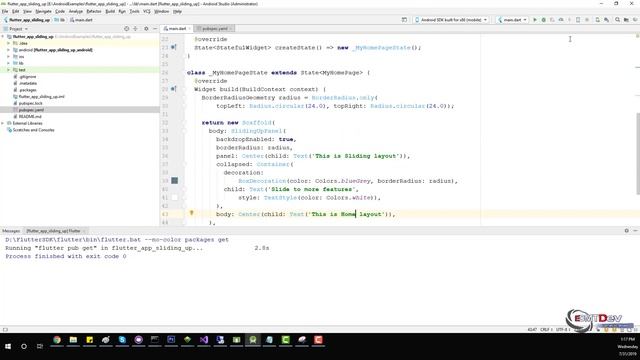Click the Search Everywhere magnifier icon

pyautogui.click(x=617, y=20)
